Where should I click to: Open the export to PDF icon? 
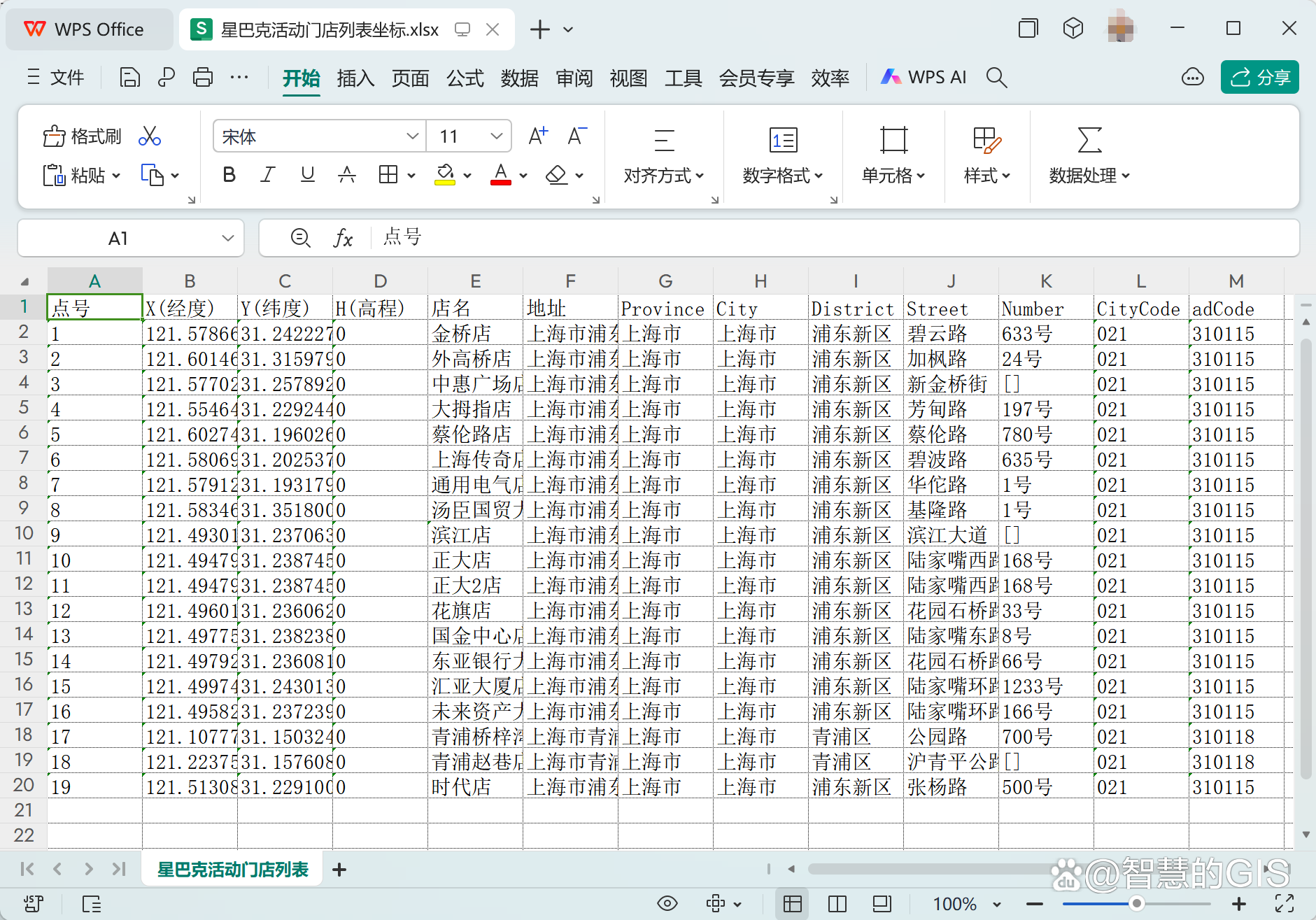166,77
